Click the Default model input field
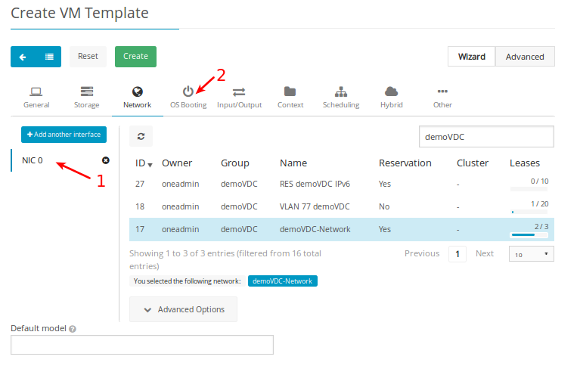Viewport: 580px width, 366px height. (x=142, y=345)
